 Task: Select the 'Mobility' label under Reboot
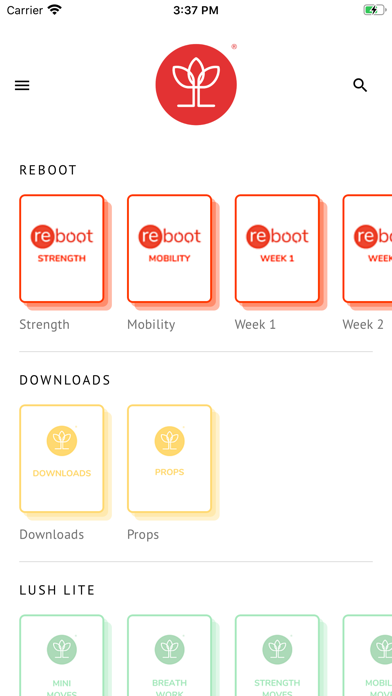(x=151, y=325)
